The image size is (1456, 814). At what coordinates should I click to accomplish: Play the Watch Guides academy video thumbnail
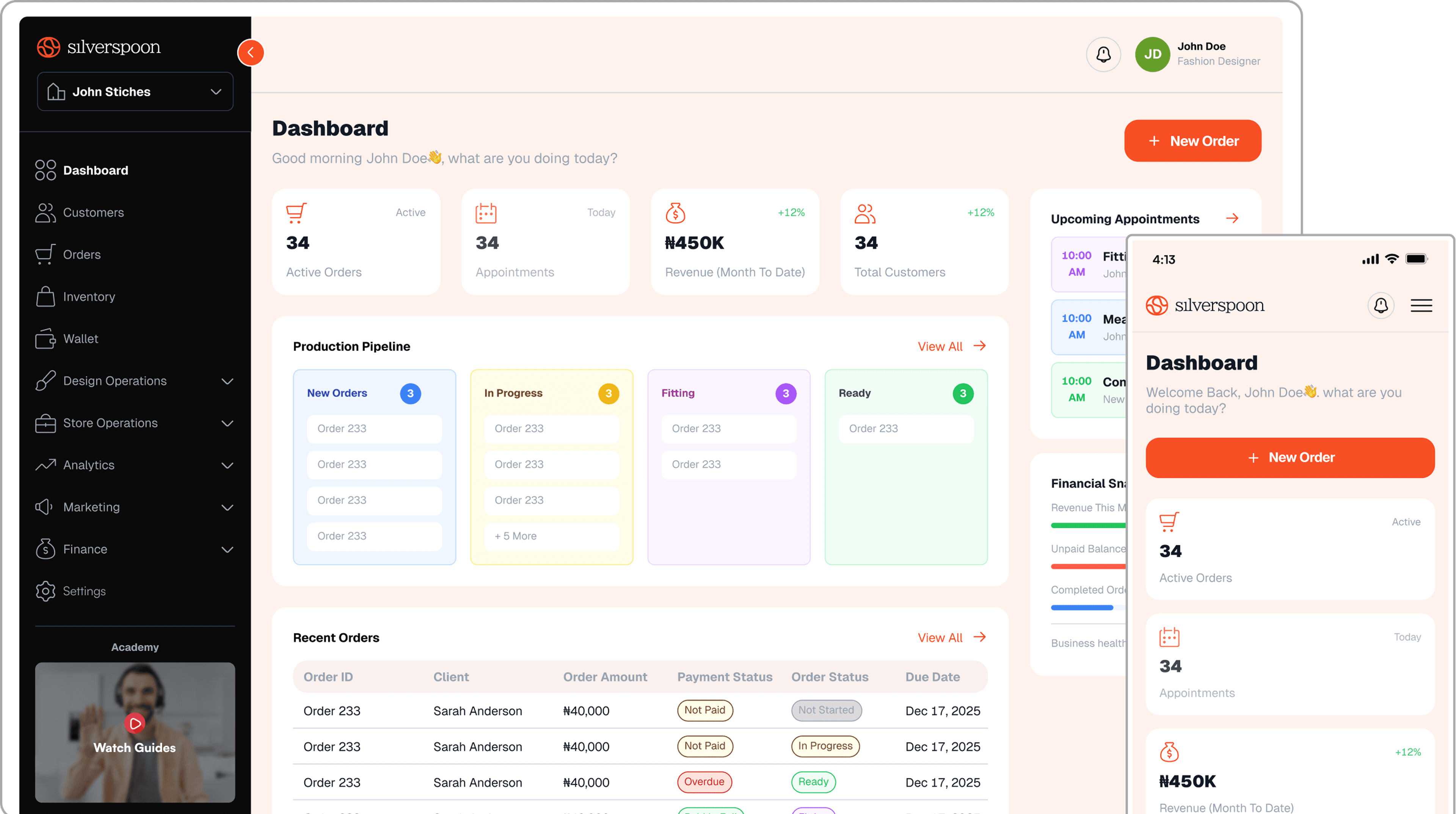135,732
